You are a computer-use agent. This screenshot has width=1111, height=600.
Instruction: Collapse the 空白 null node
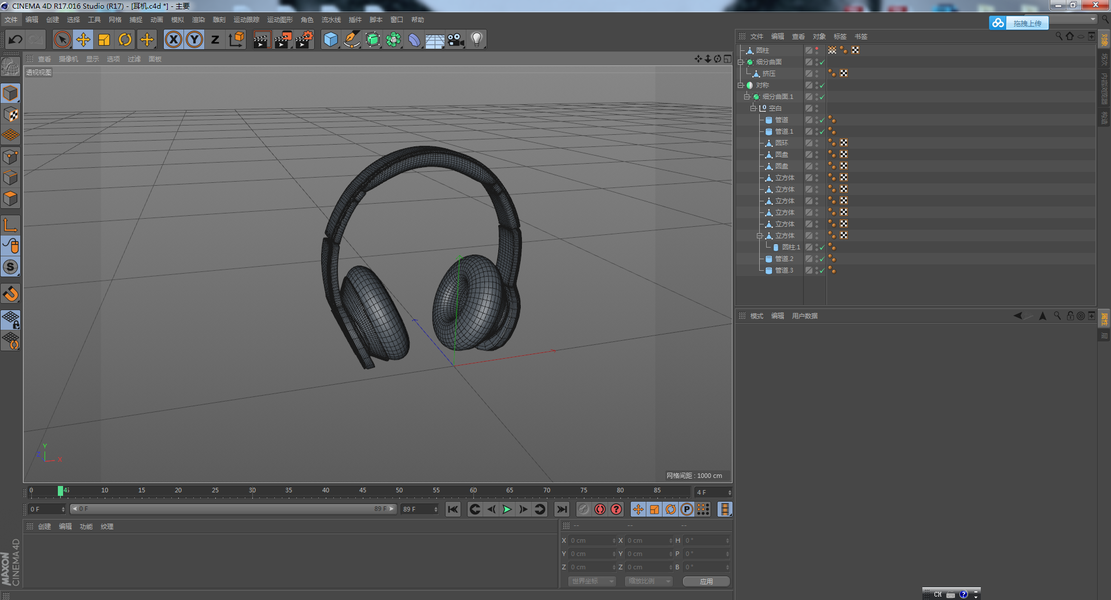753,108
